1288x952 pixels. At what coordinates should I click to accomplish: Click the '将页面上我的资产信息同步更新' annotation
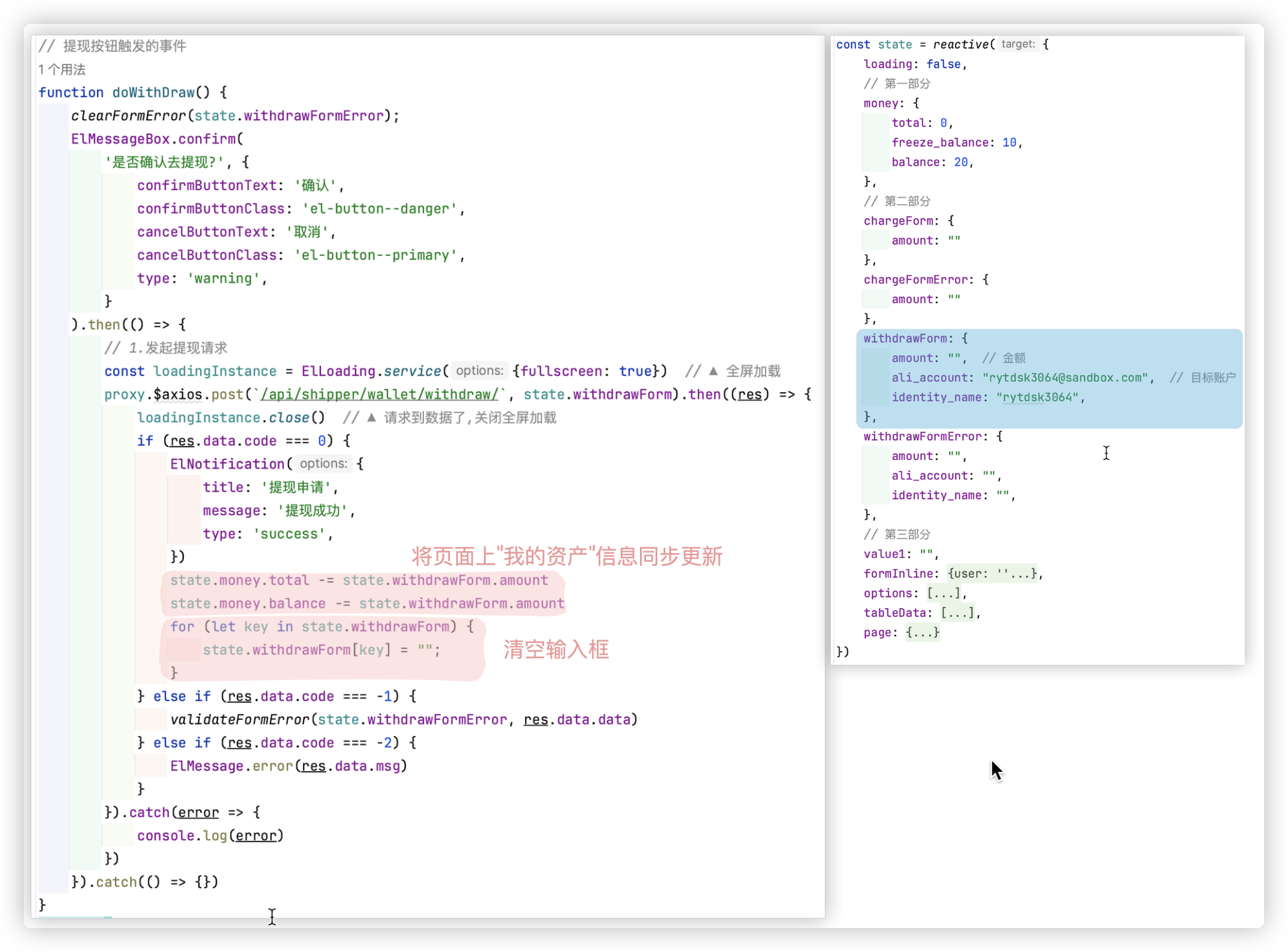tap(566, 556)
